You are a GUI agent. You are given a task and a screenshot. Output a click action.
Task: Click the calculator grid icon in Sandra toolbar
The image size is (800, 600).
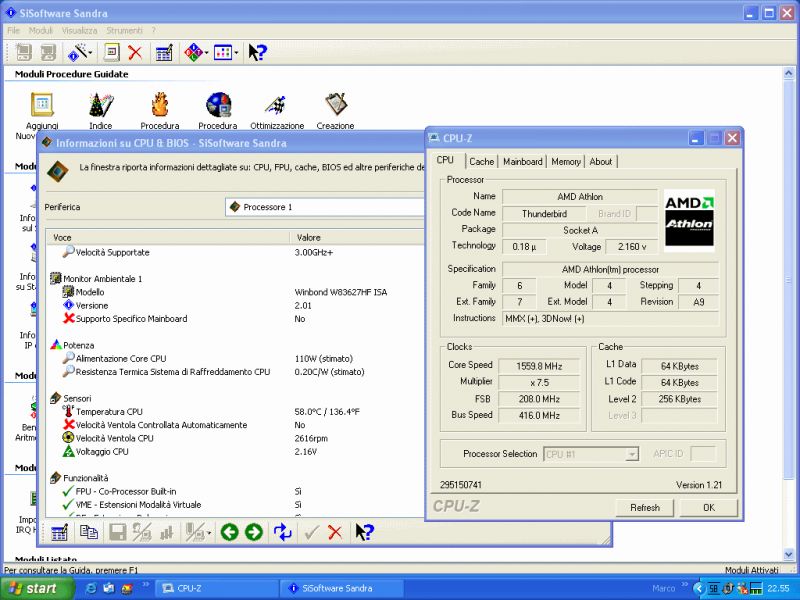click(164, 52)
